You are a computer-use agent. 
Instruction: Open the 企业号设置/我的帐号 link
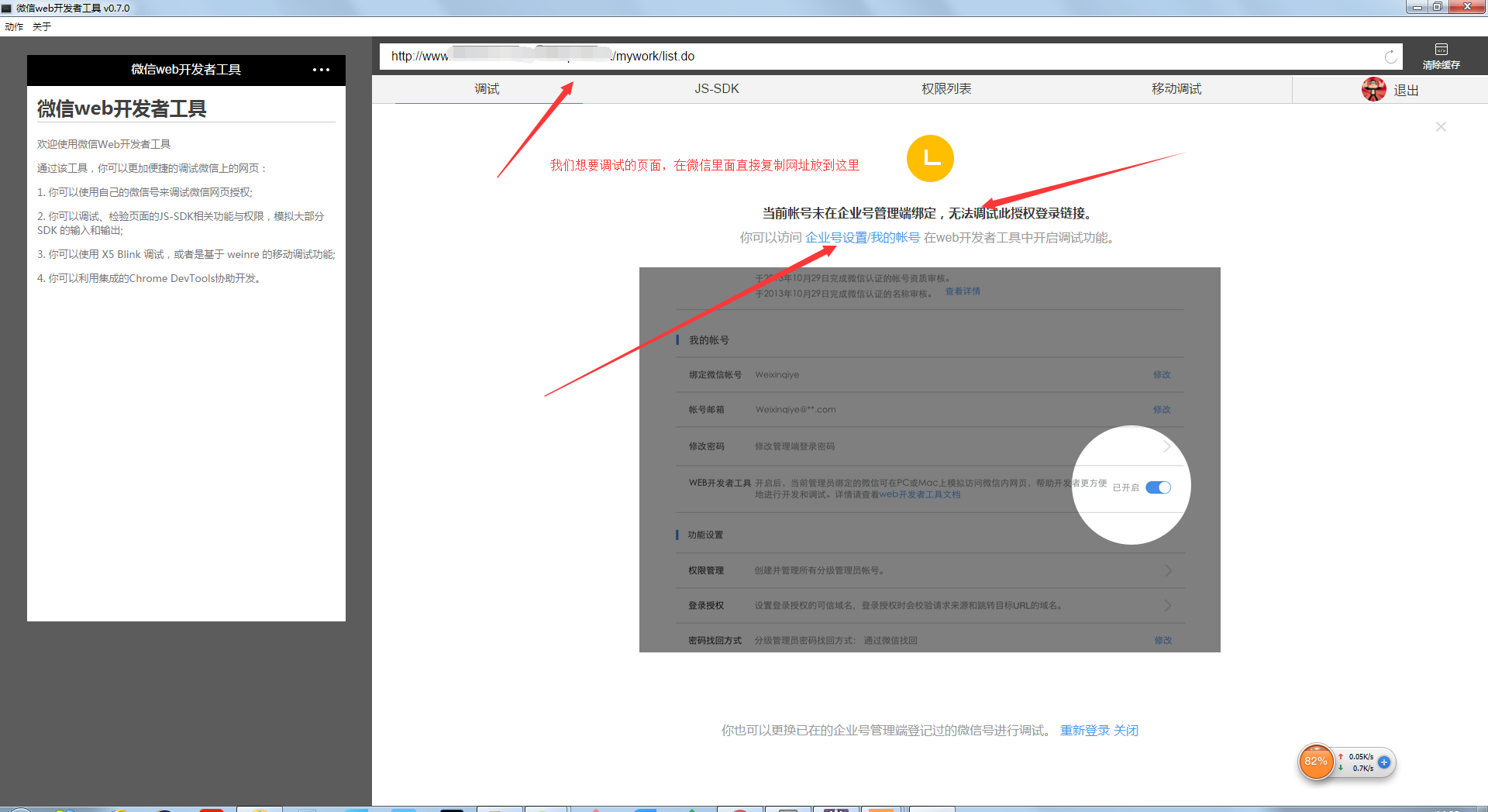pyautogui.click(x=863, y=238)
